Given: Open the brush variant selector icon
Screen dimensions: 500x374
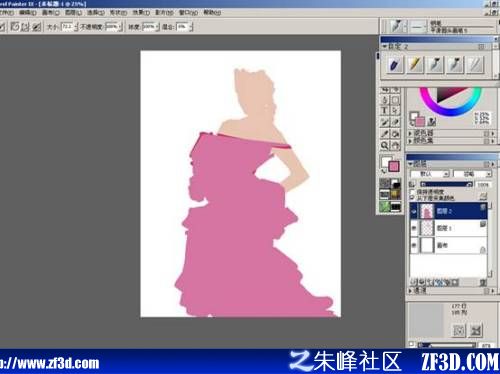Looking at the screenshot, I should [x=418, y=26].
